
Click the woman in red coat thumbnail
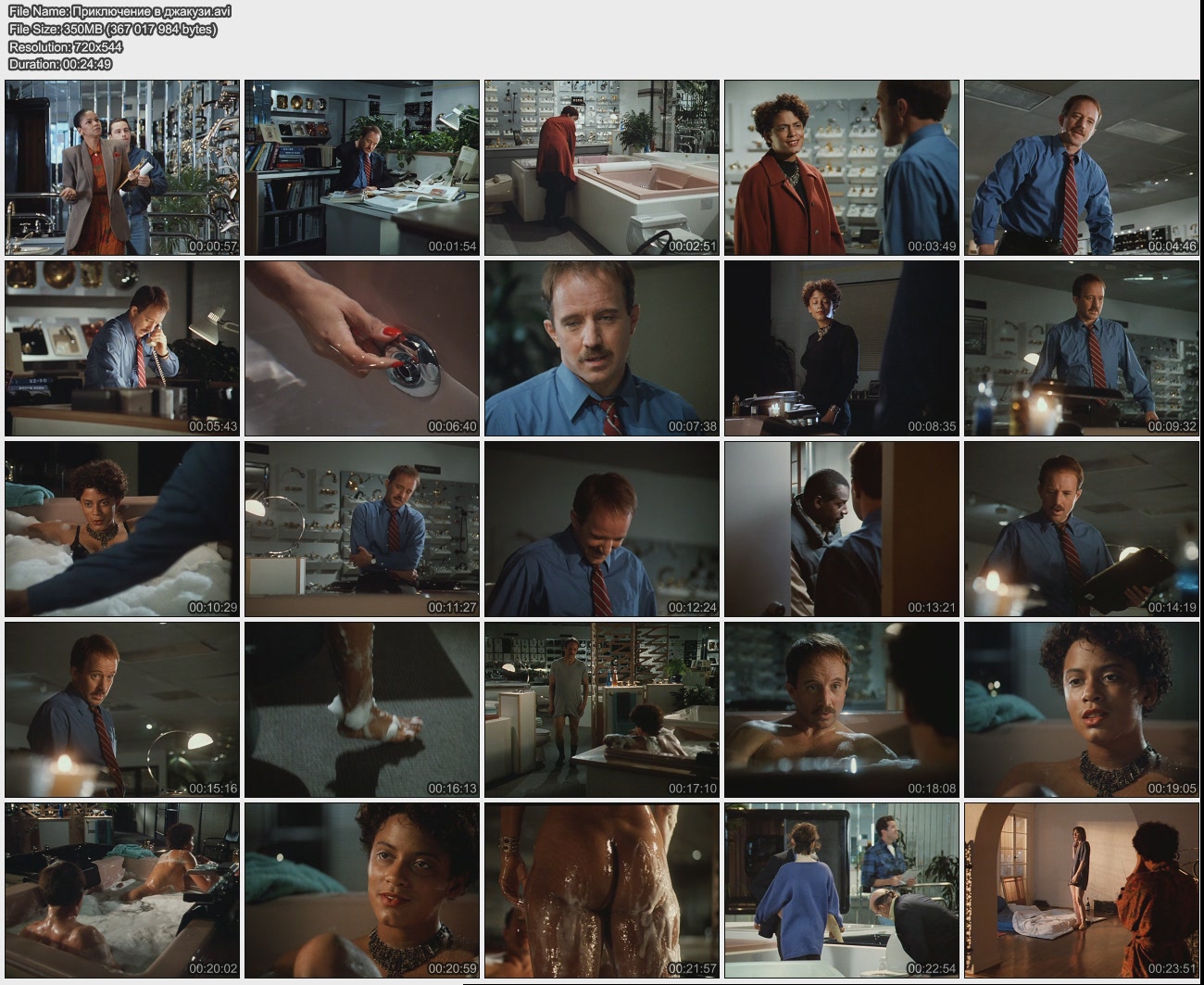pyautogui.click(x=842, y=168)
